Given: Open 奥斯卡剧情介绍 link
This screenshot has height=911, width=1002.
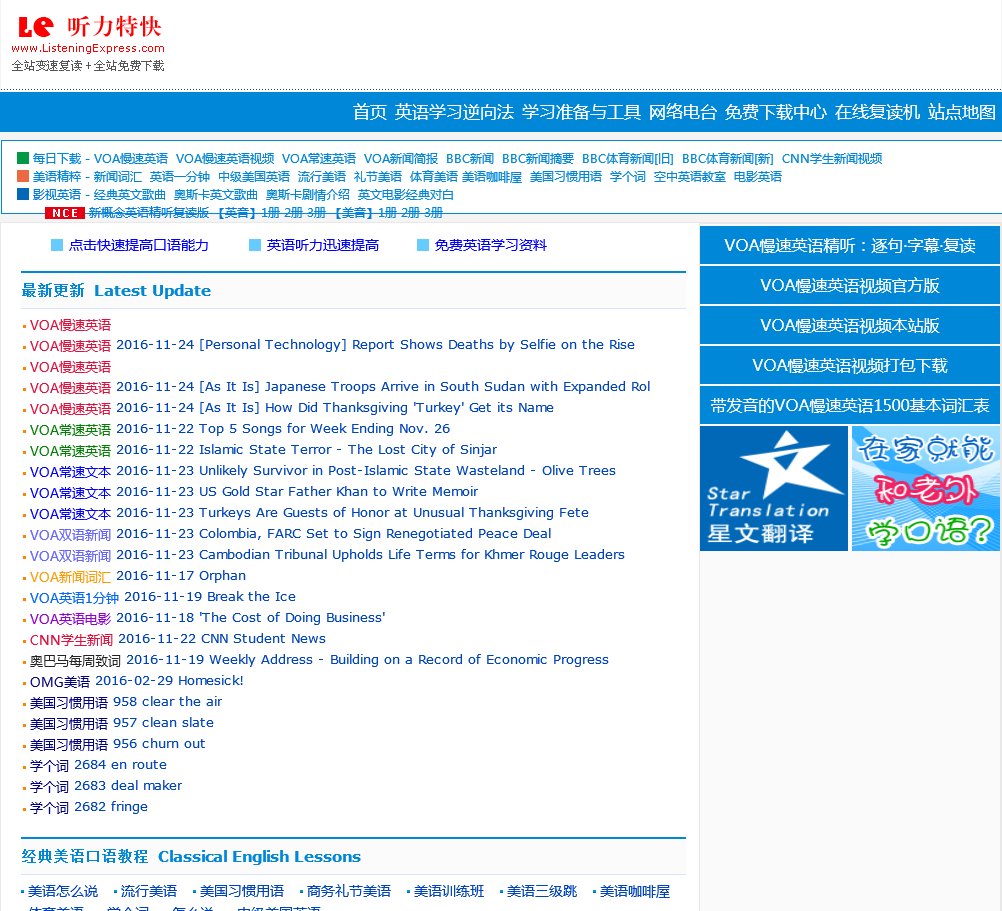Looking at the screenshot, I should pos(307,194).
